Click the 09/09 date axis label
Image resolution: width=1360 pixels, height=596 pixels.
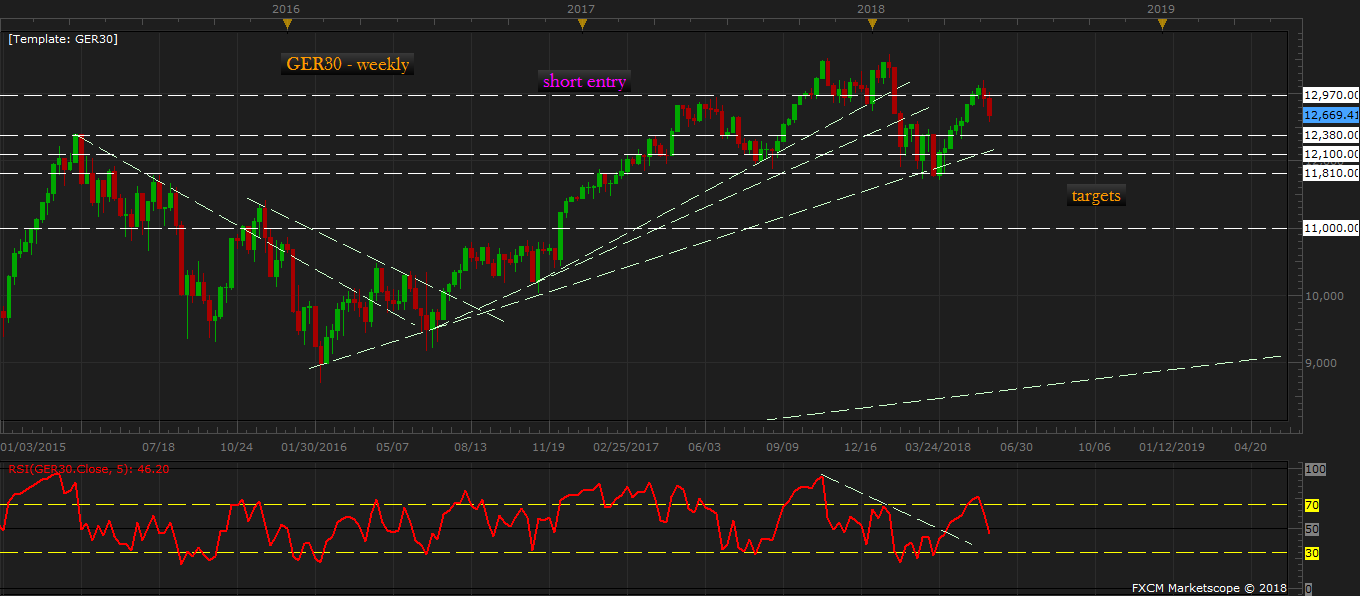pyautogui.click(x=782, y=447)
